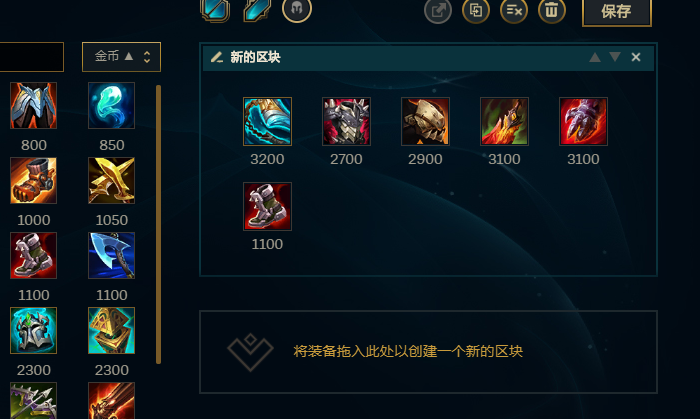
Task: Click the boots costing 1100 in block
Action: tap(267, 206)
